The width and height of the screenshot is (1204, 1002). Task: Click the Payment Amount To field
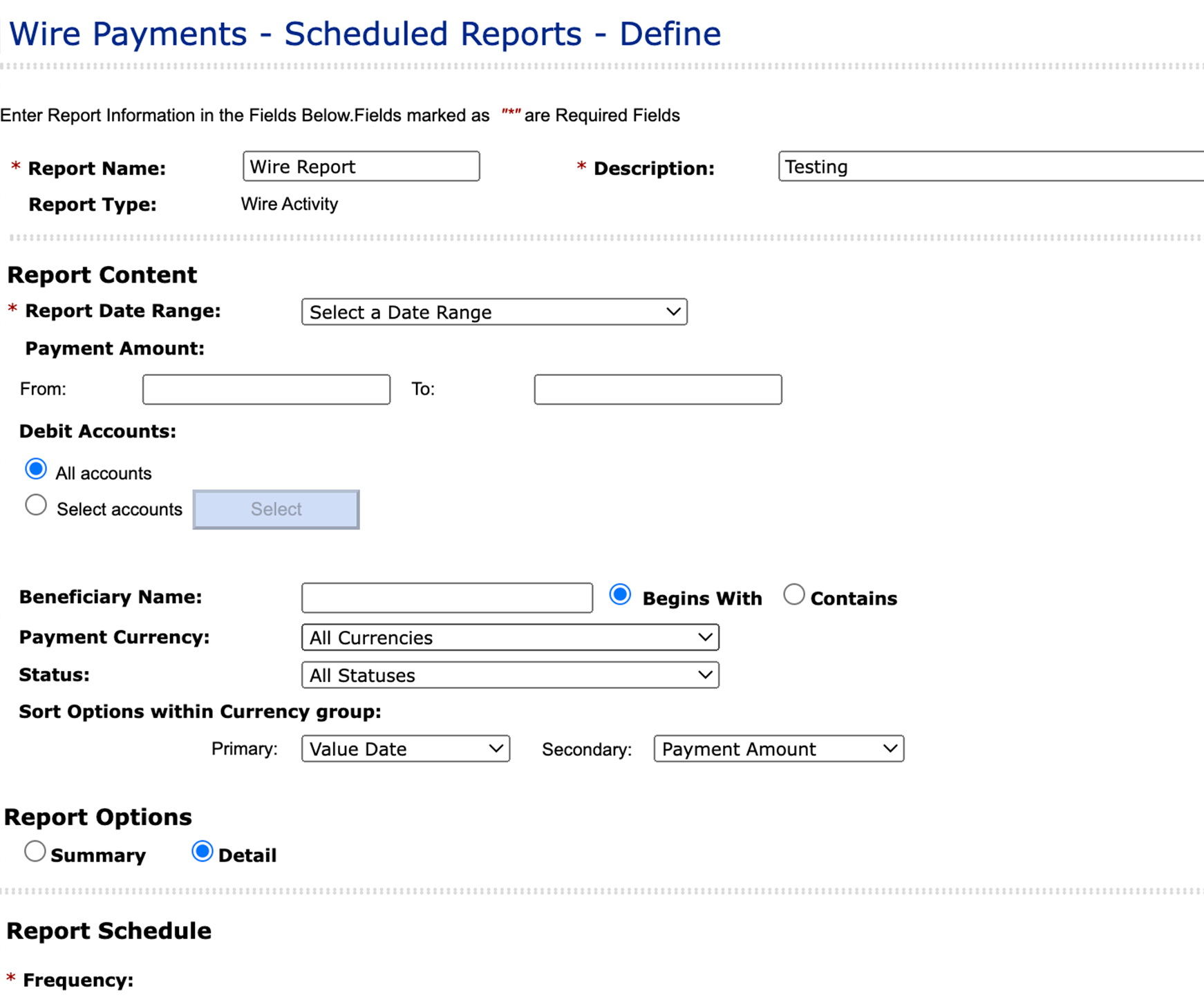657,390
